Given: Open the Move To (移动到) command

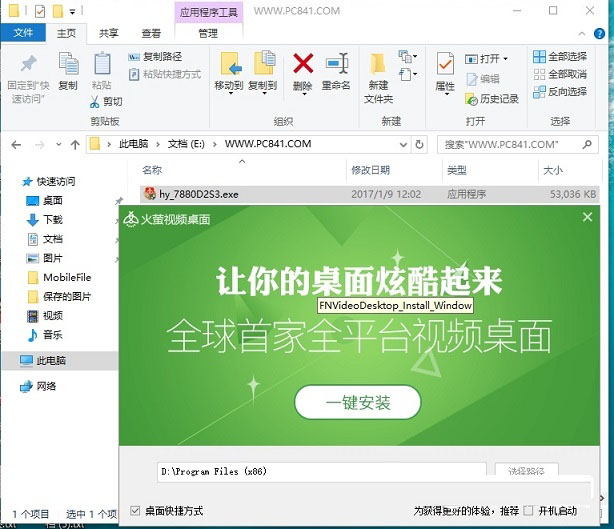Looking at the screenshot, I should (x=229, y=73).
